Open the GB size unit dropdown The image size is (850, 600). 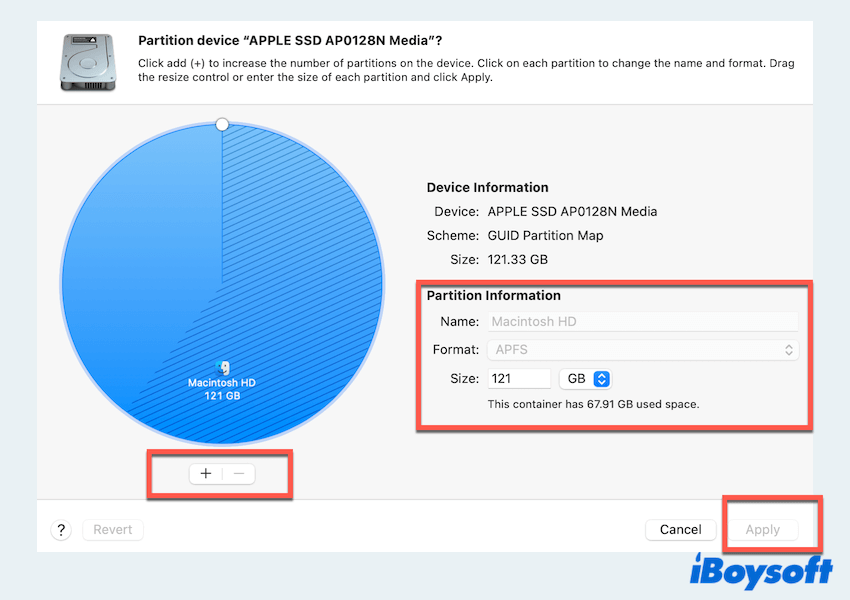pyautogui.click(x=585, y=378)
